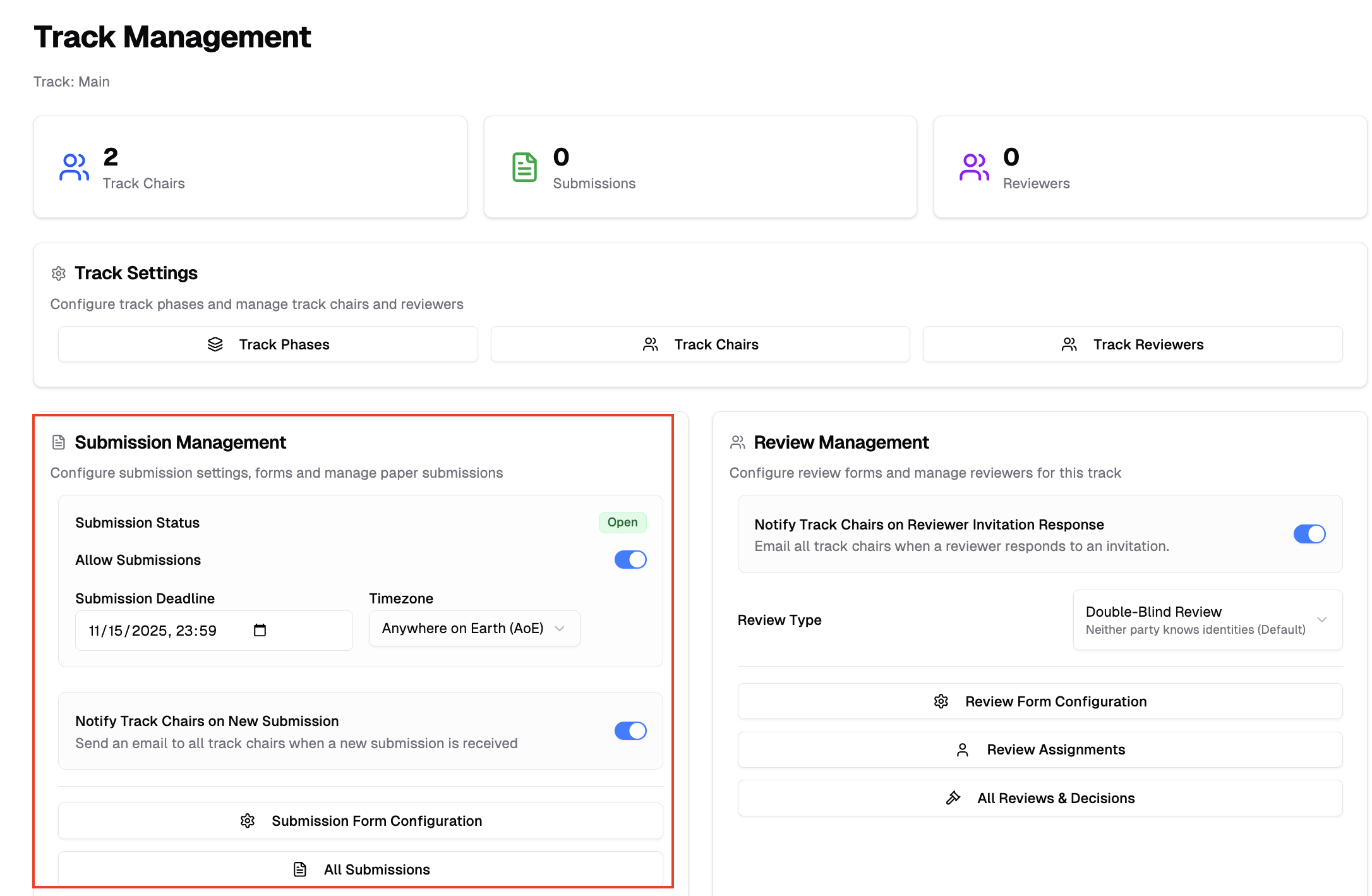Open Review Form Configuration
Screen dimensions: 1372x896
1040,701
